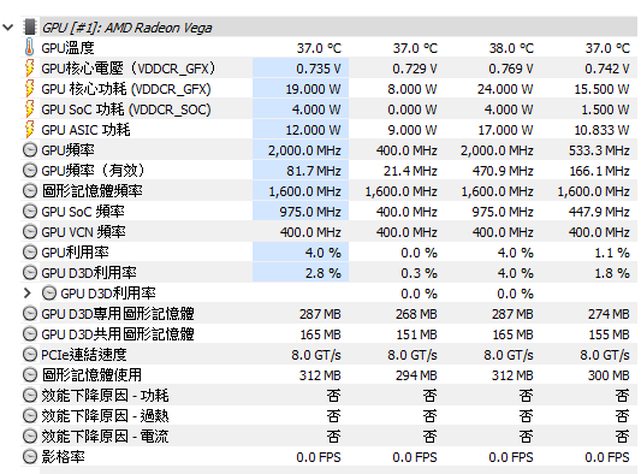The height and width of the screenshot is (474, 641).
Task: Expand the GPU D3D利用率 sub-tree arrow
Action: pyautogui.click(x=28, y=293)
